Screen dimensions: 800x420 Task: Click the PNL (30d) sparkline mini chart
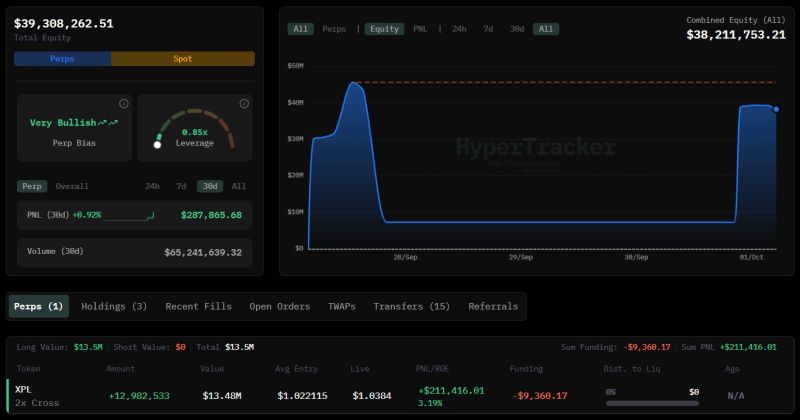(129, 215)
